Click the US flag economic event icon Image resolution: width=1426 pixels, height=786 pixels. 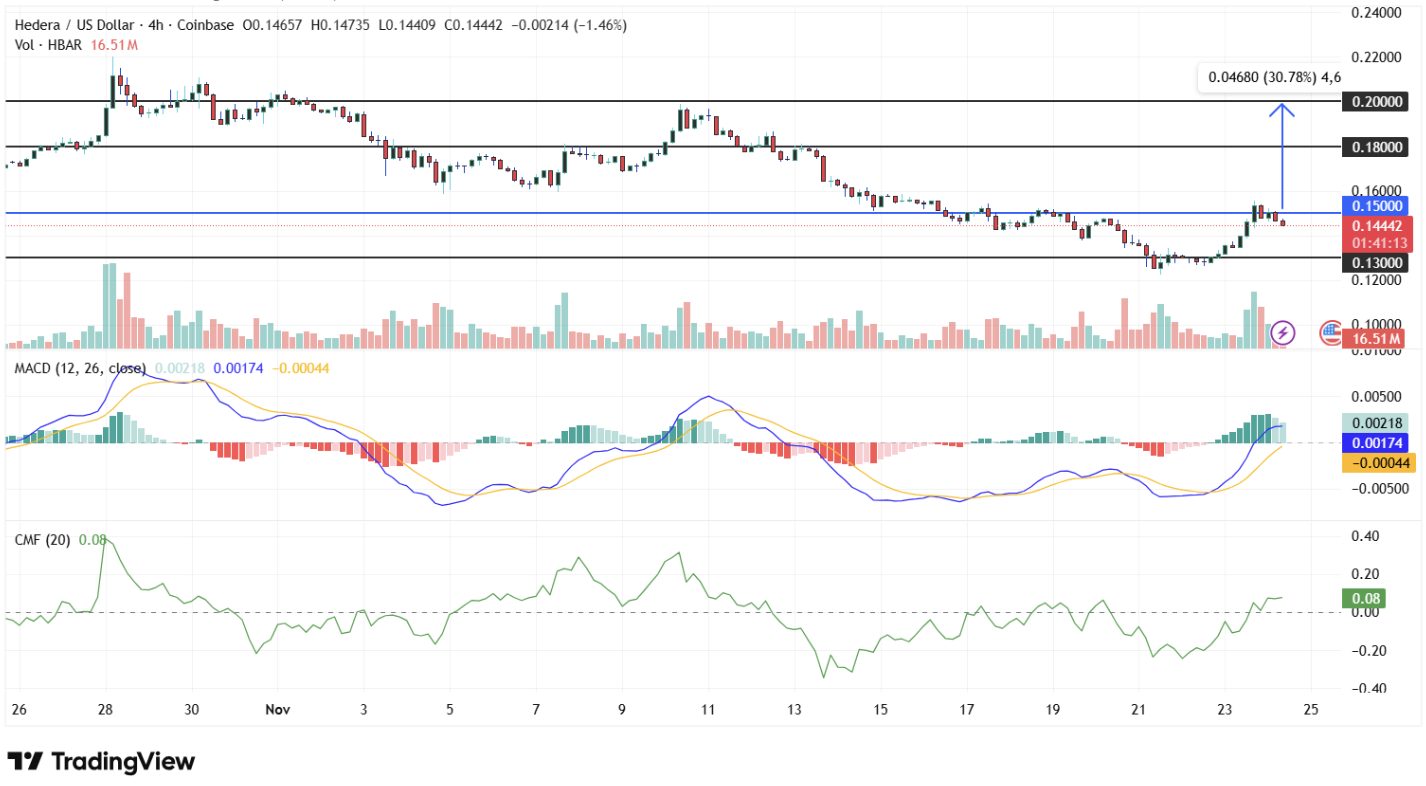(1331, 332)
